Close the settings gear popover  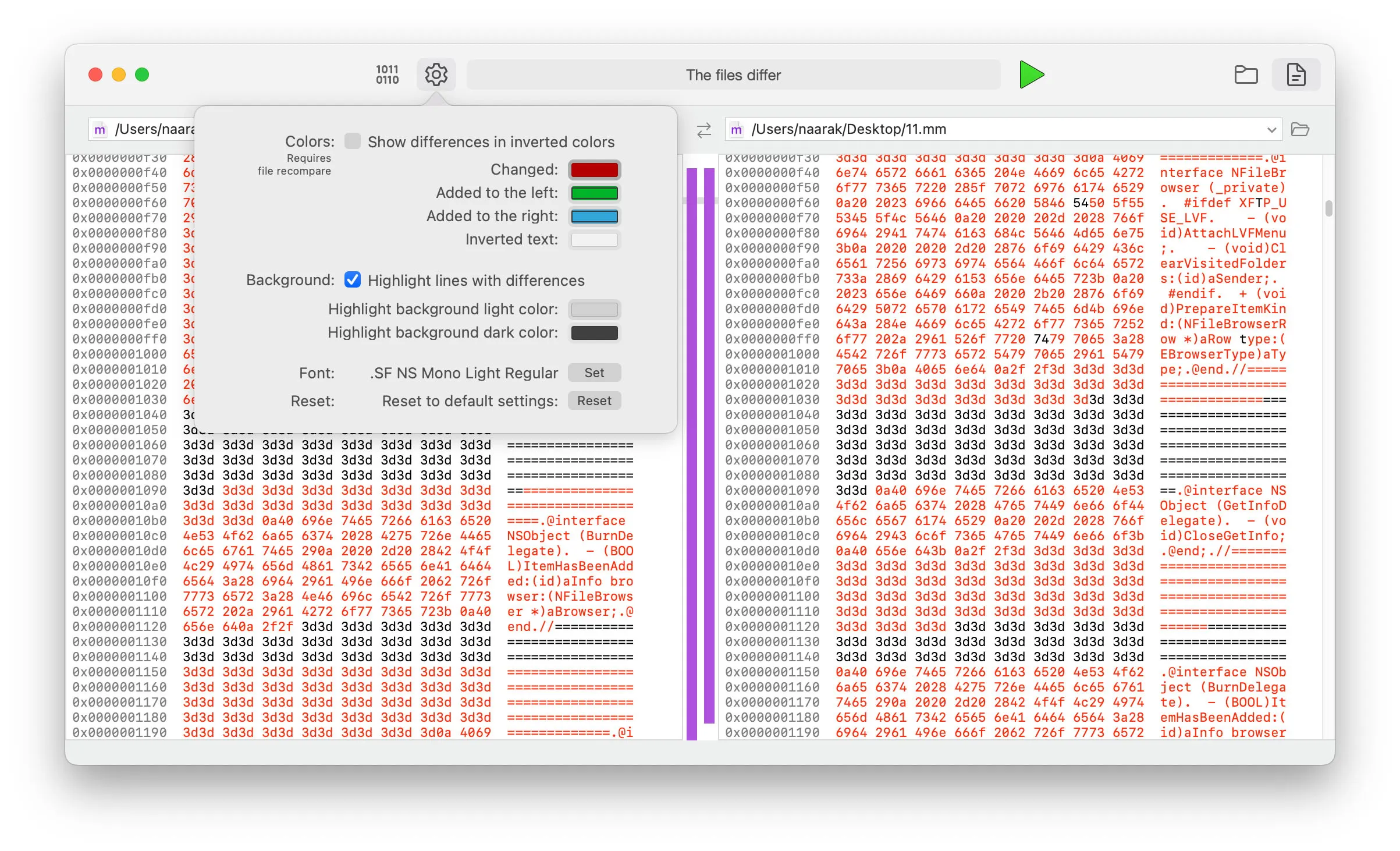click(x=436, y=75)
